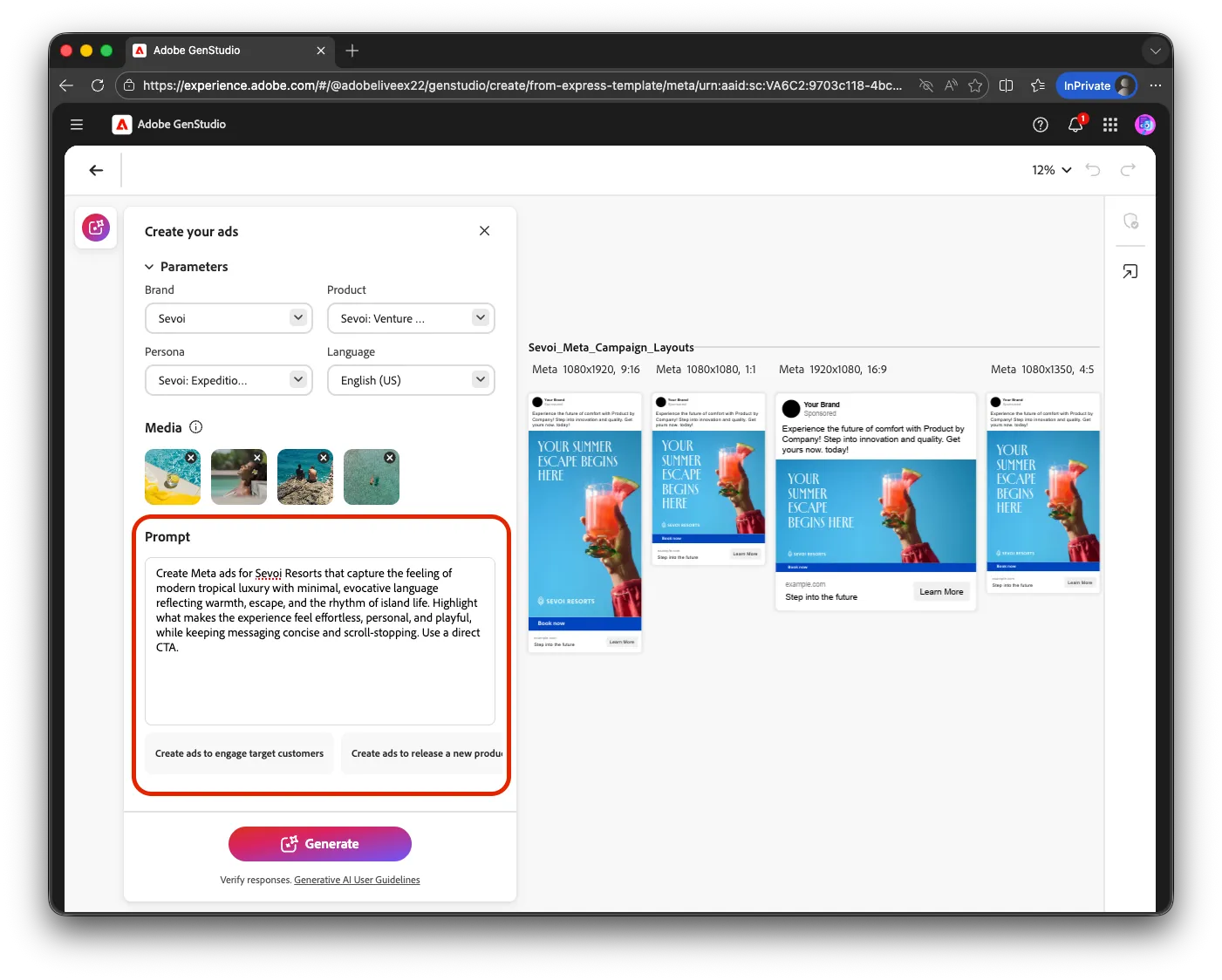This screenshot has height=980, width=1222.
Task: Open the user profile avatar
Action: click(x=1144, y=125)
